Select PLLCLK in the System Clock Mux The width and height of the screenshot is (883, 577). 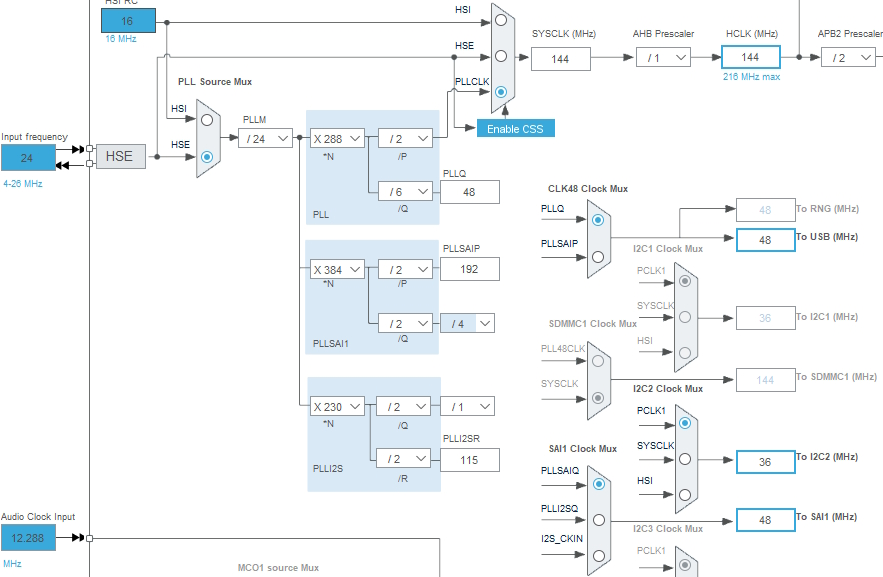[501, 92]
